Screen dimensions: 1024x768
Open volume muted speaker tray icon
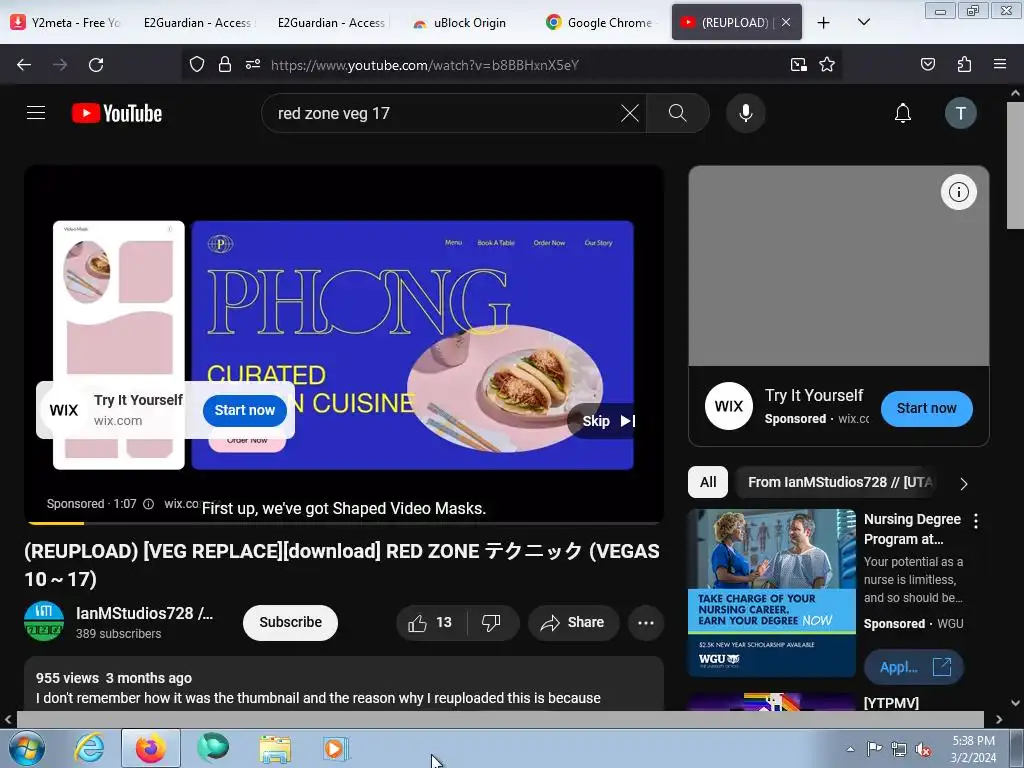[922, 750]
